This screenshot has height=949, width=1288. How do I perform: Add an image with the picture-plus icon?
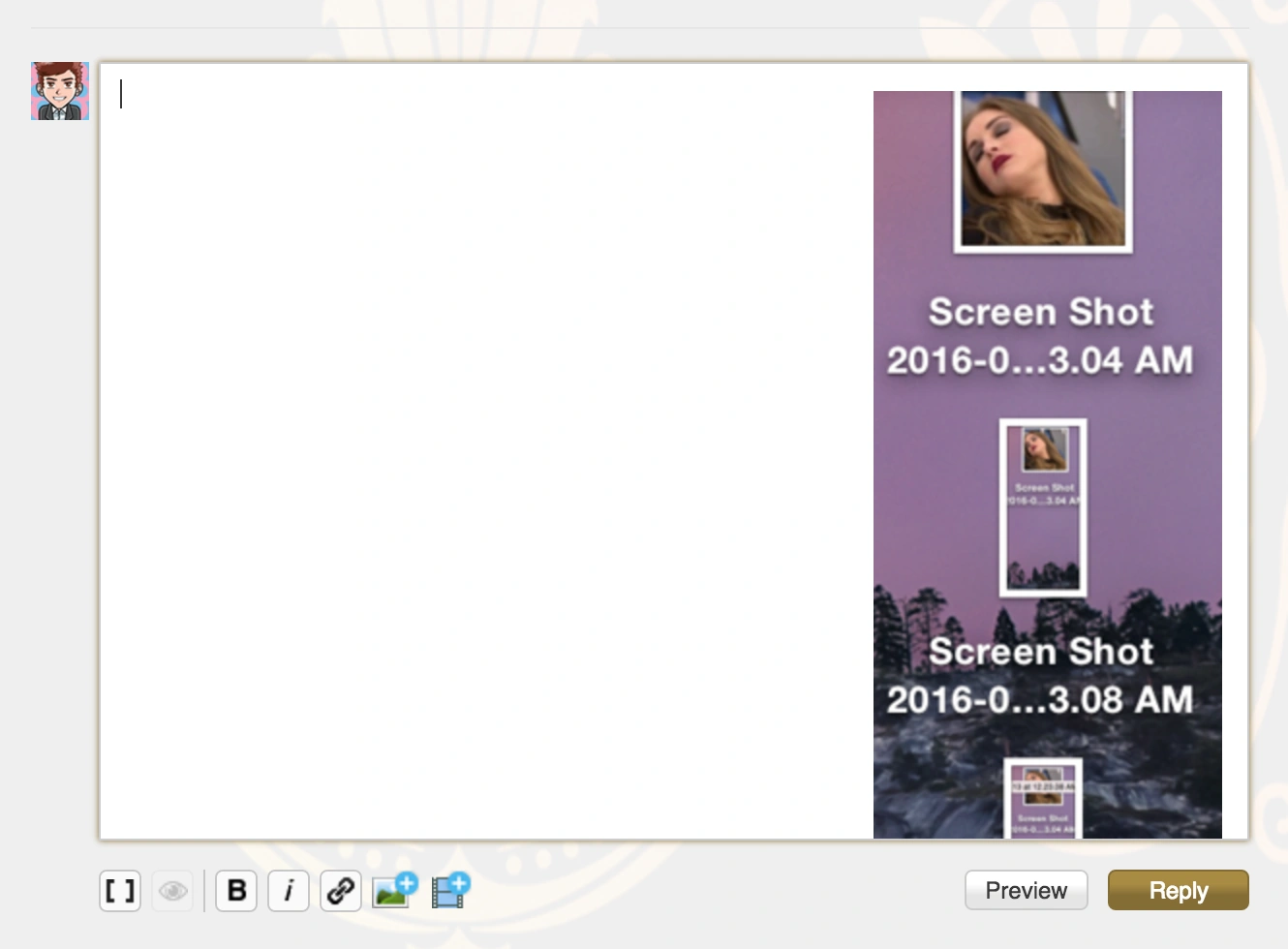394,890
